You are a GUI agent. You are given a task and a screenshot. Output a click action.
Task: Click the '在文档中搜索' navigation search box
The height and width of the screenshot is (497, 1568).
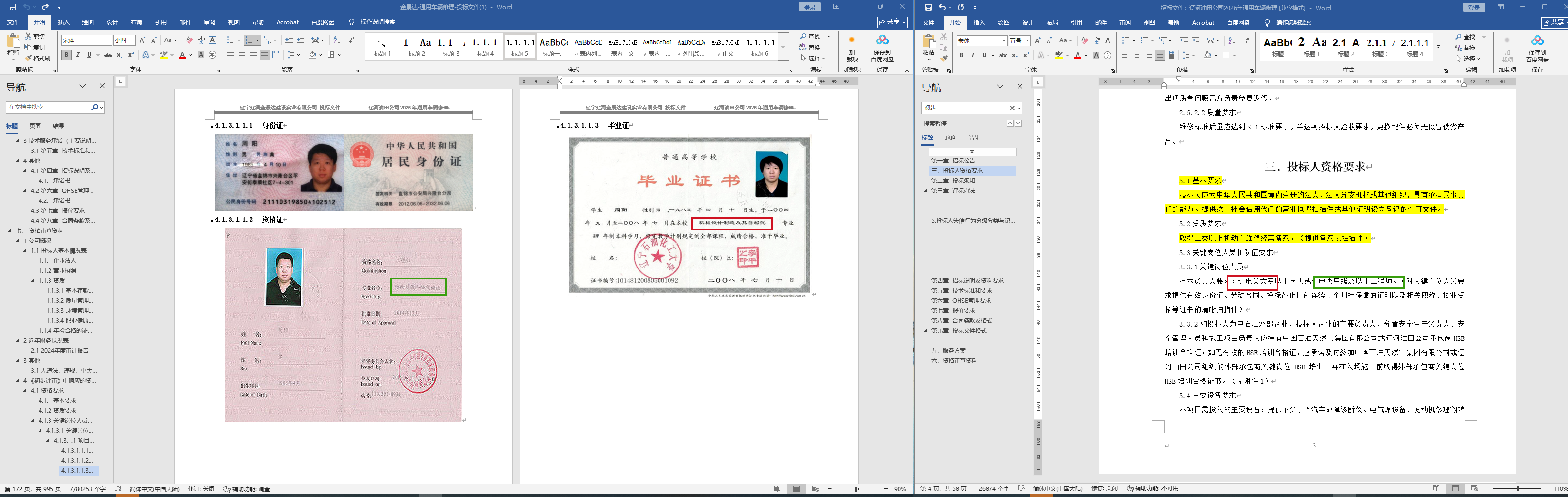[49, 107]
